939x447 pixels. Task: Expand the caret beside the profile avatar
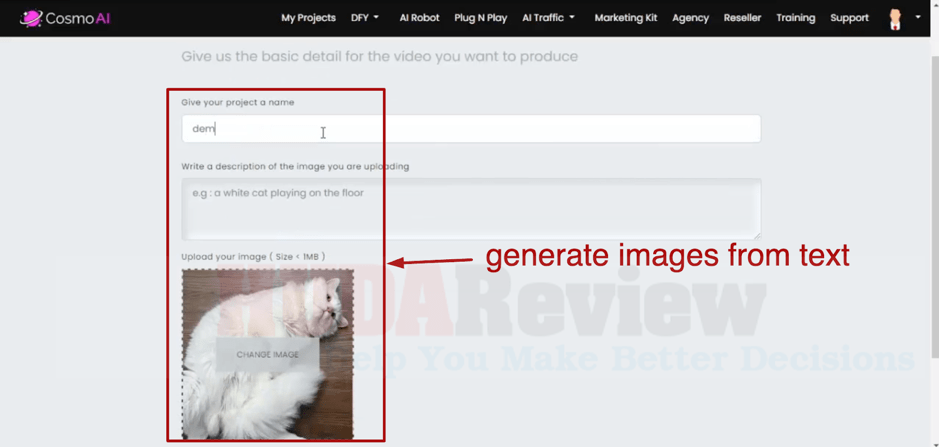(918, 17)
